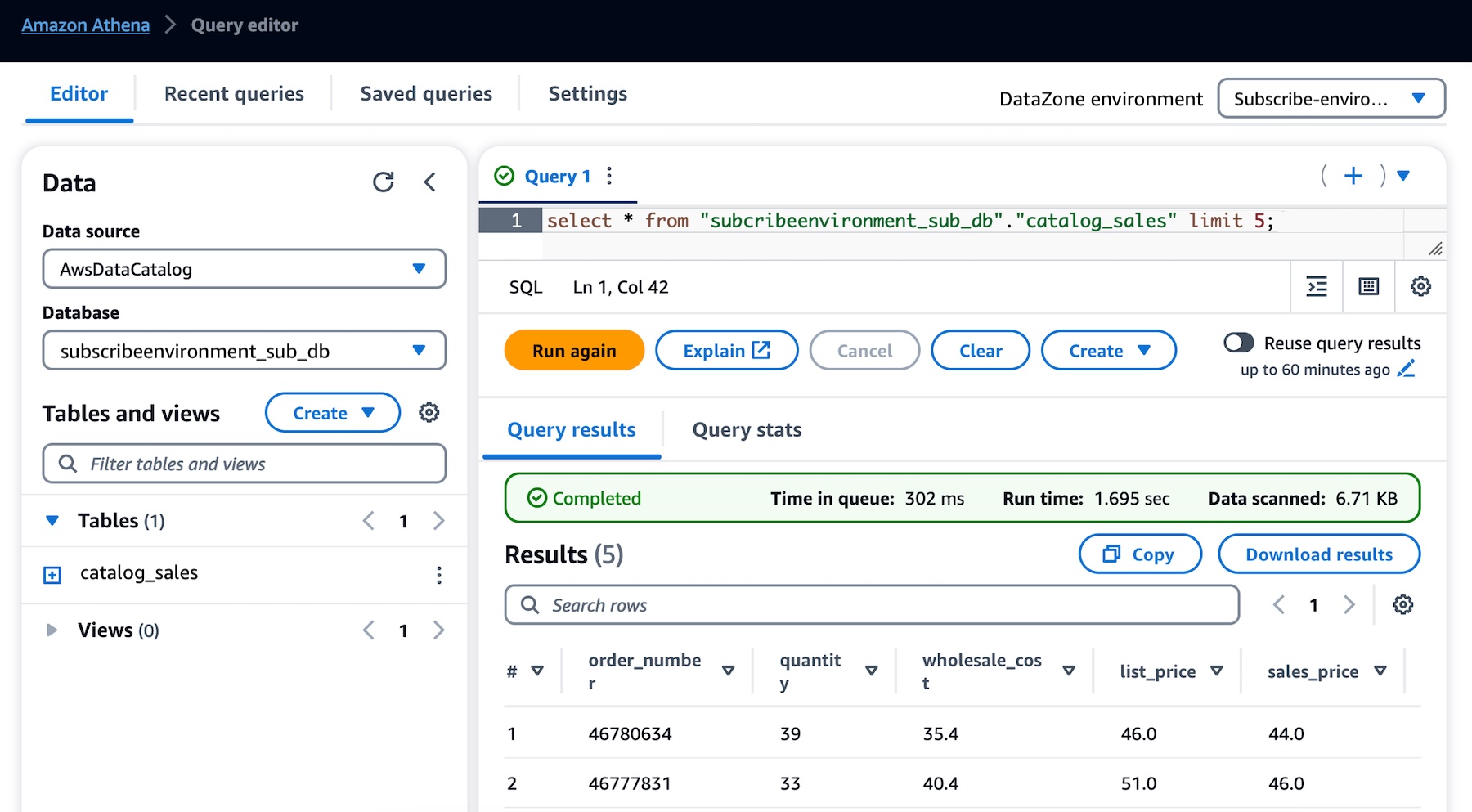The image size is (1472, 812).
Task: Click the format query icon
Action: [1317, 286]
